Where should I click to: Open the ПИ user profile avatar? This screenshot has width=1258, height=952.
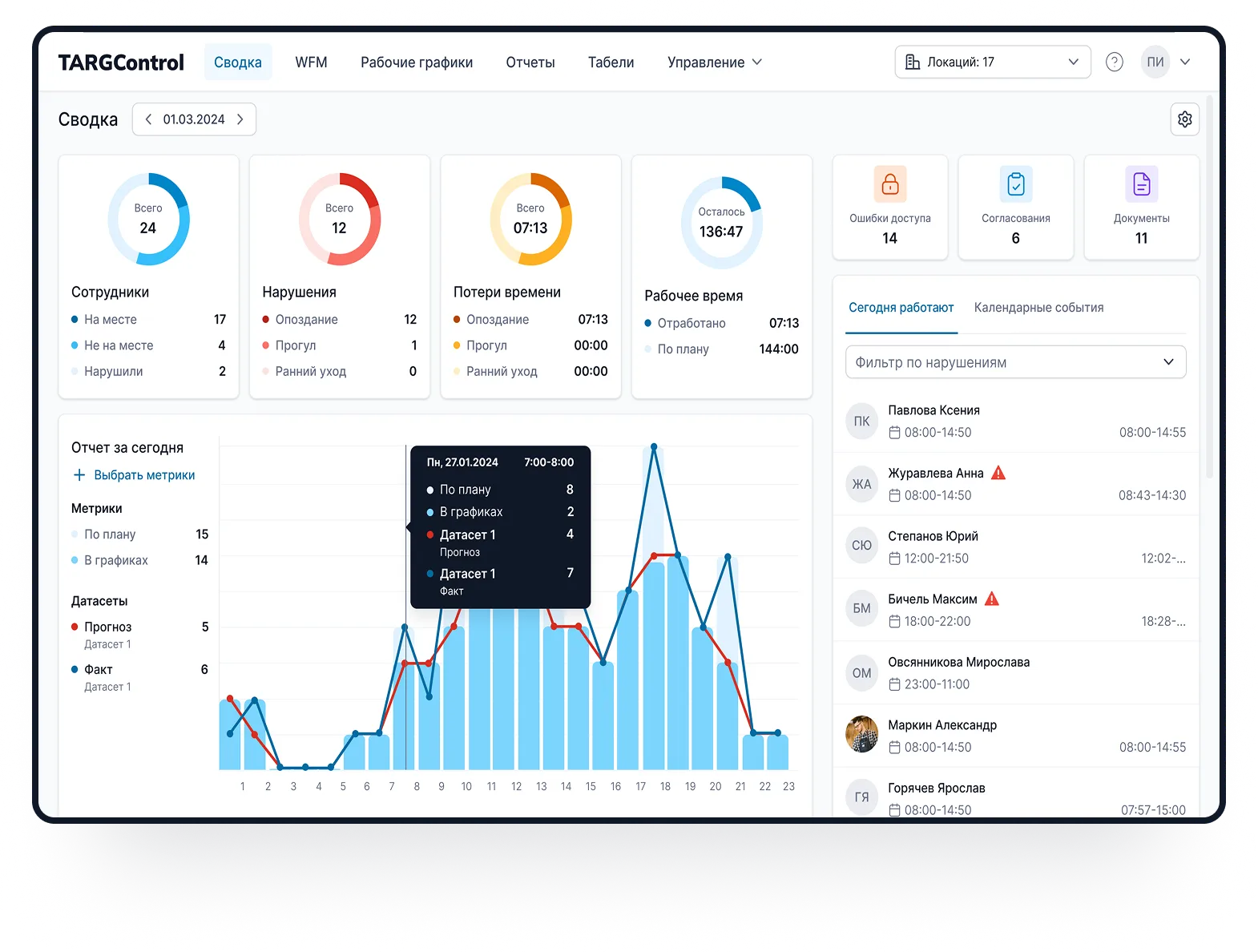point(1155,62)
